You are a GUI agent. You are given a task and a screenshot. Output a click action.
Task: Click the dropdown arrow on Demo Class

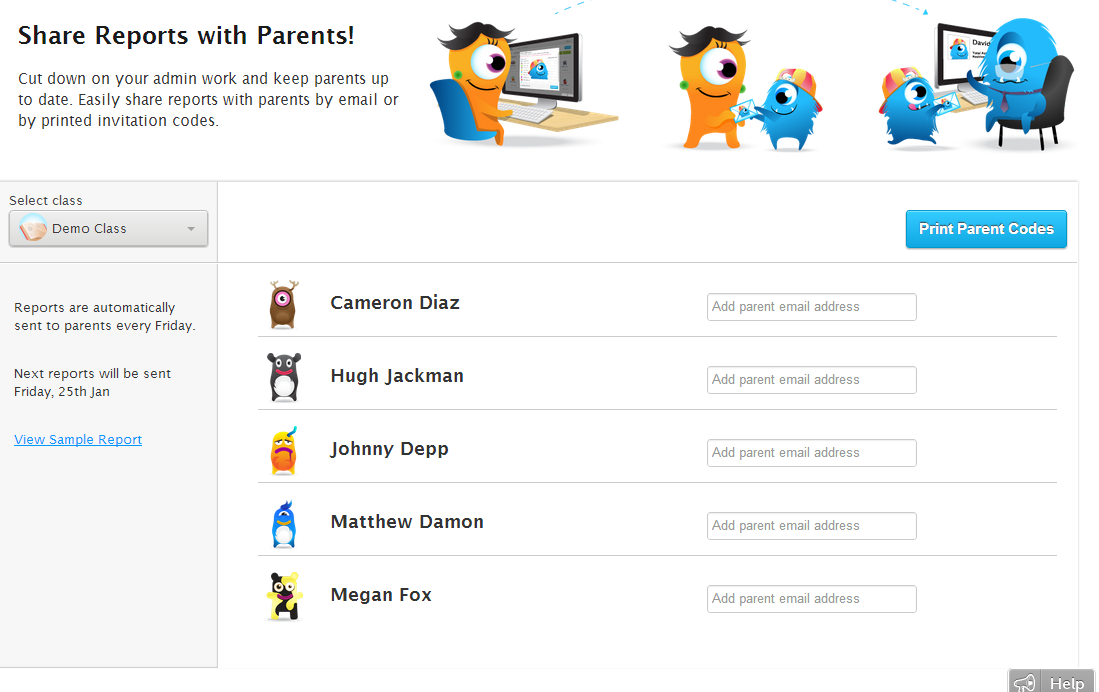192,228
